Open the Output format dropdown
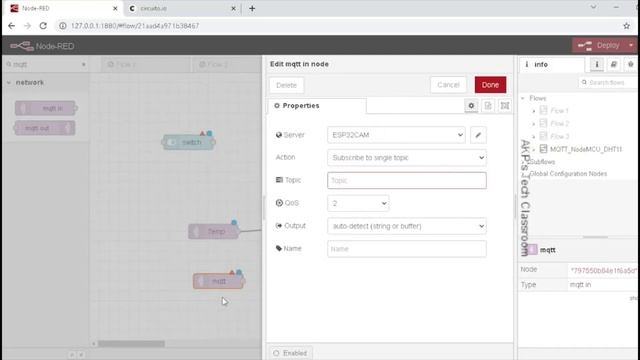640x360 pixels. [407, 226]
